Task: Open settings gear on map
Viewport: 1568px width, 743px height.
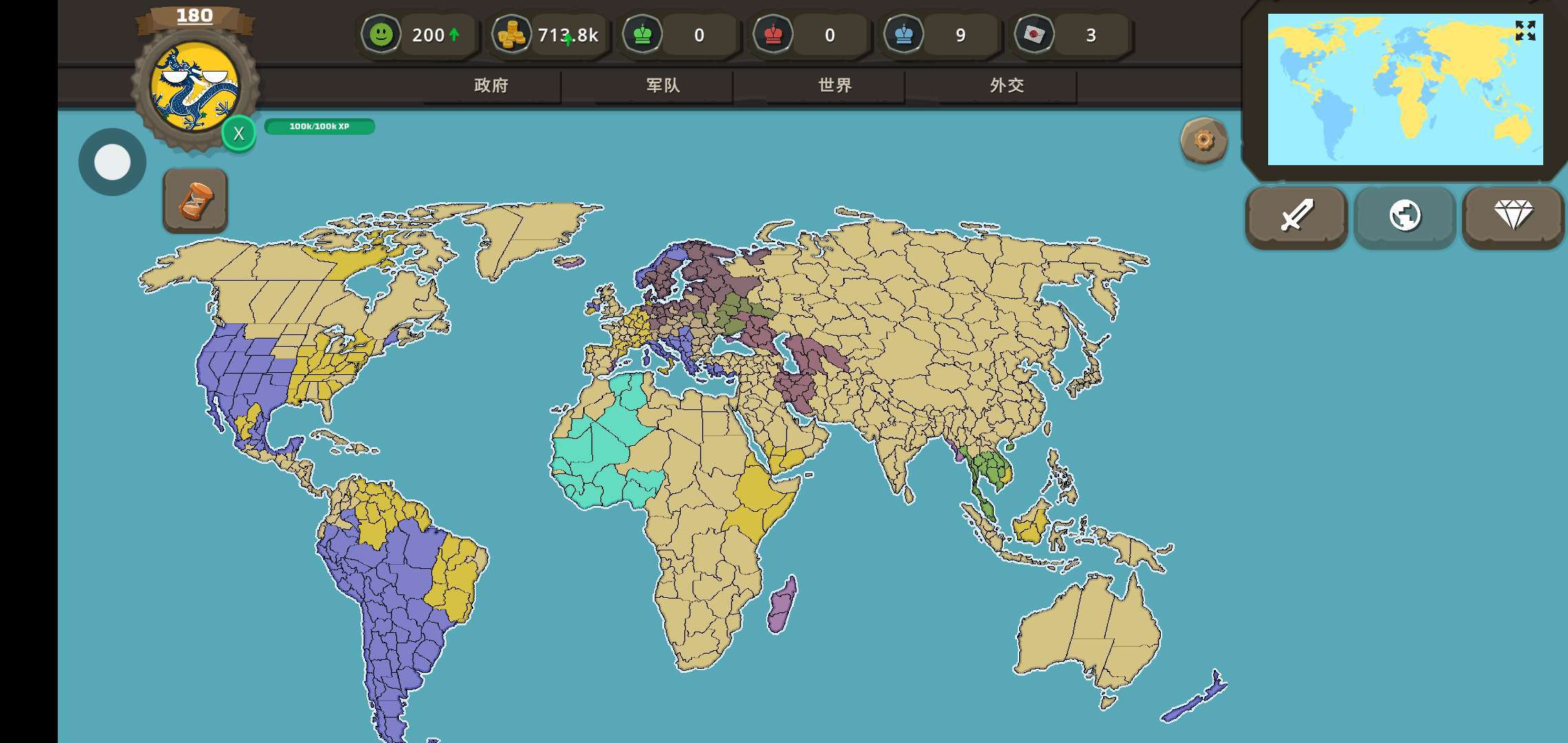Action: coord(1204,141)
